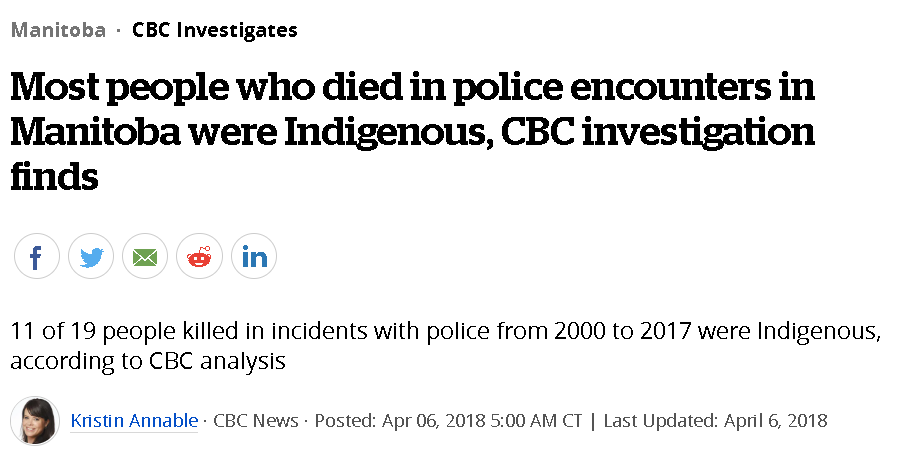The image size is (900, 460).
Task: Share article on Twitter
Action: [91, 257]
